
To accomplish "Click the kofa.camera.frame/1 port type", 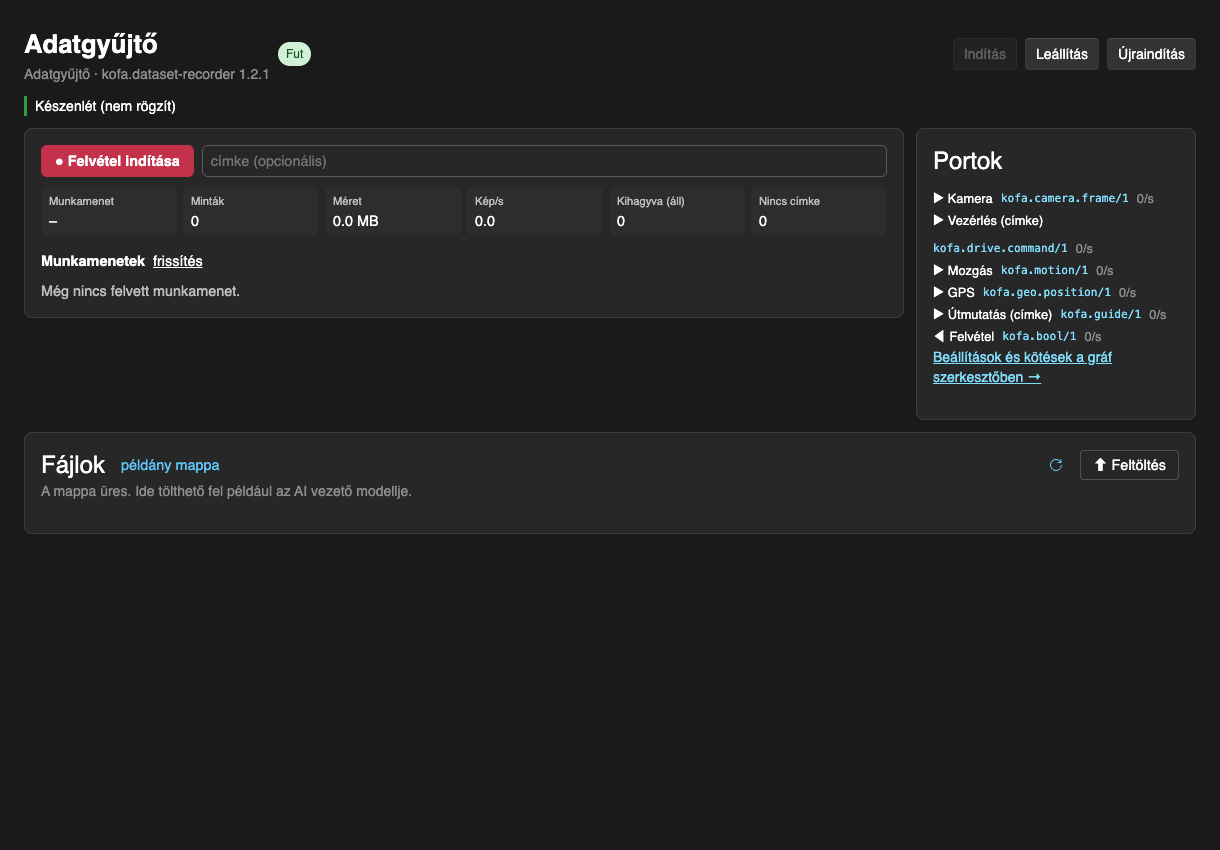I will click(x=1065, y=198).
